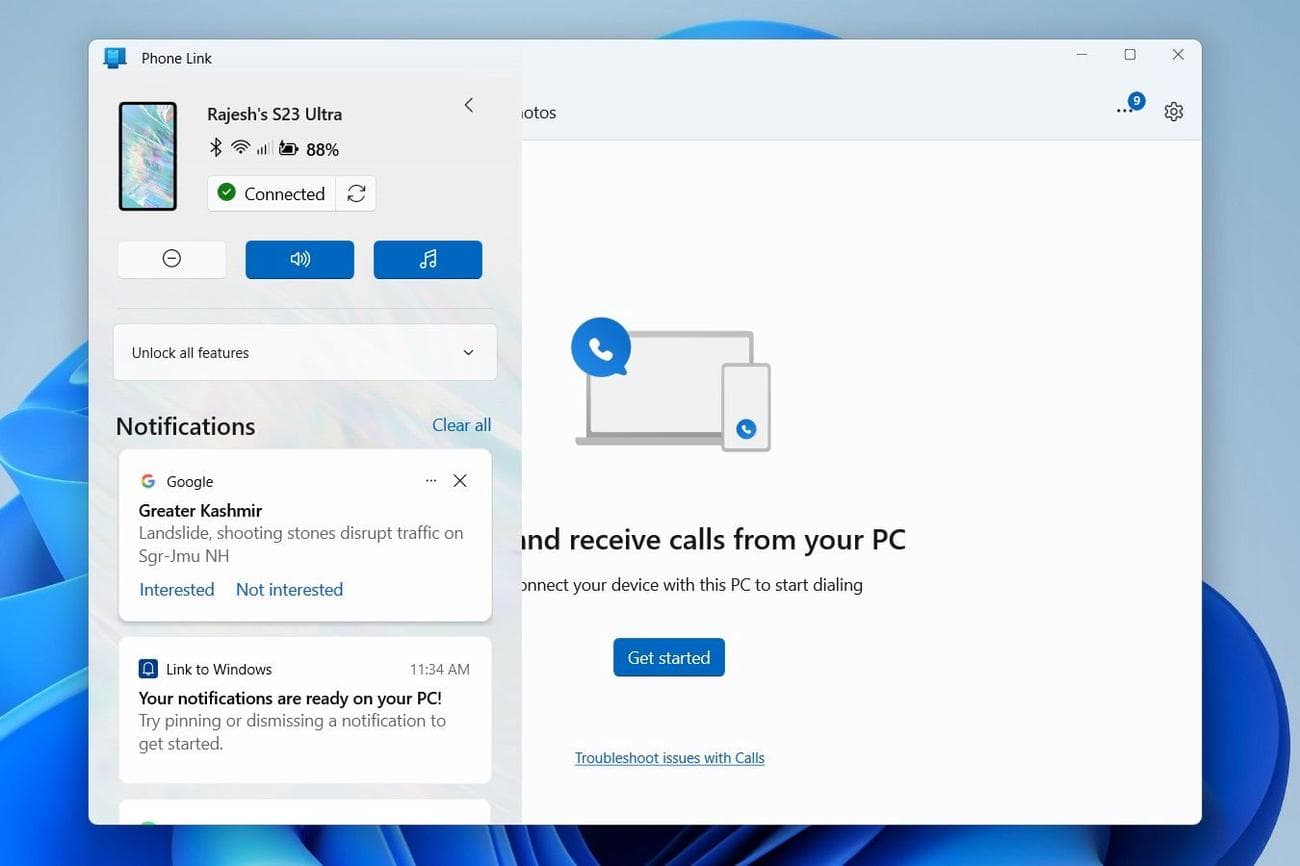The height and width of the screenshot is (866, 1300).
Task: Toggle media controls with the music button
Action: (427, 258)
